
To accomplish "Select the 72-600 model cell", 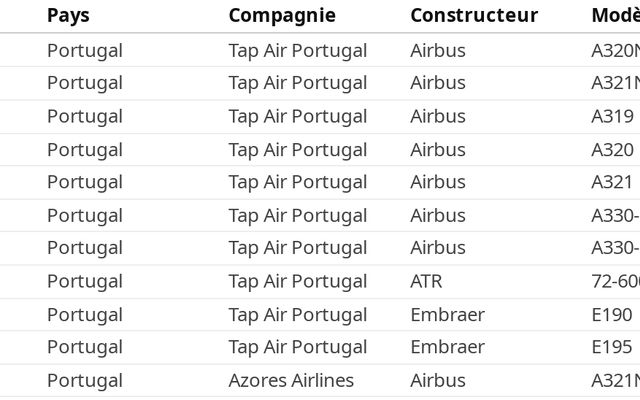I will pos(615,281).
